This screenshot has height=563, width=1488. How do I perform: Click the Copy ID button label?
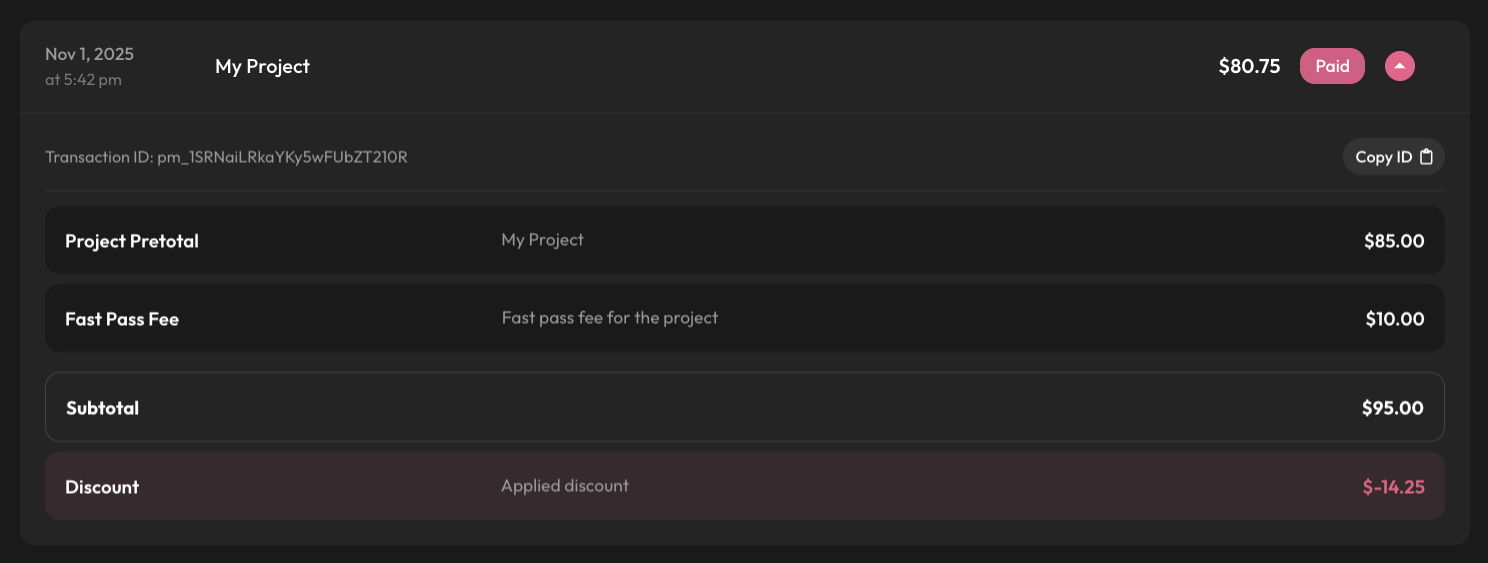click(1383, 157)
